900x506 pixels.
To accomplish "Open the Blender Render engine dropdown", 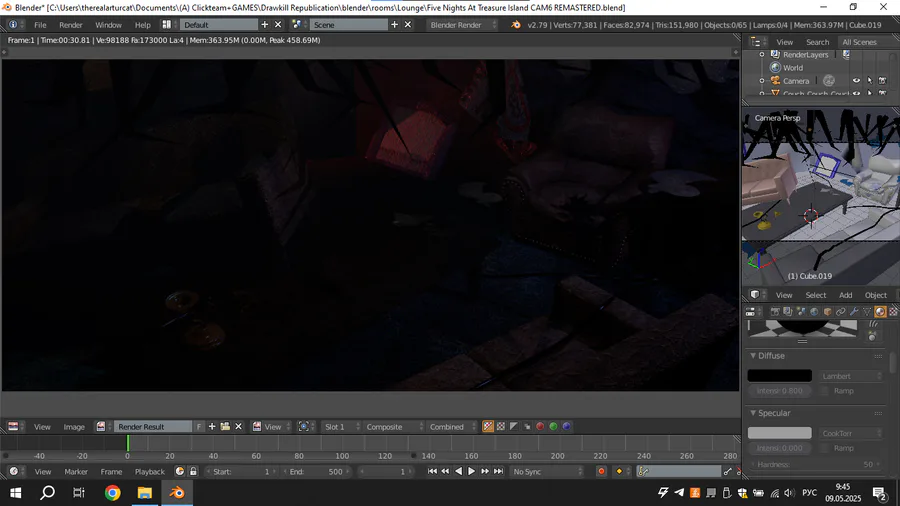I will (463, 25).
